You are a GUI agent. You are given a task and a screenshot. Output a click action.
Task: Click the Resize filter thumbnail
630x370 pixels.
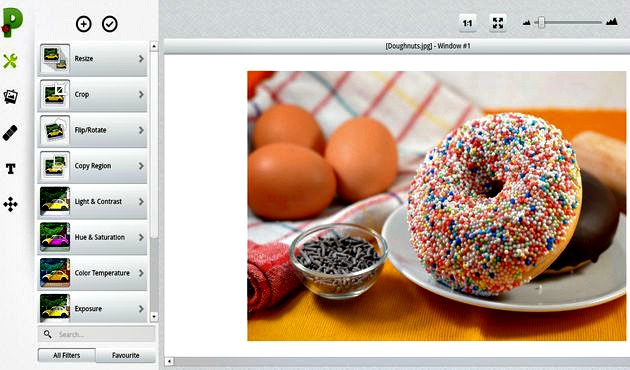(x=55, y=58)
